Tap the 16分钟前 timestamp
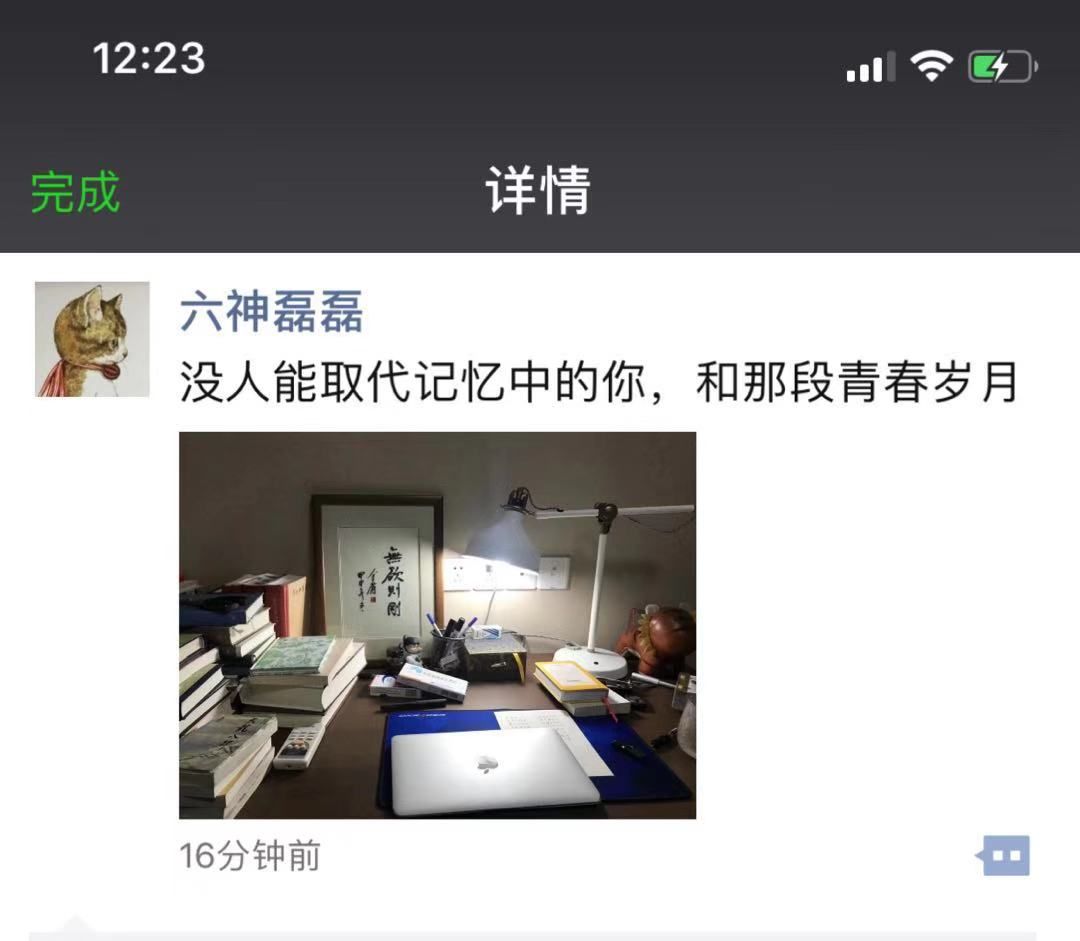Image resolution: width=1080 pixels, height=941 pixels. pyautogui.click(x=250, y=856)
